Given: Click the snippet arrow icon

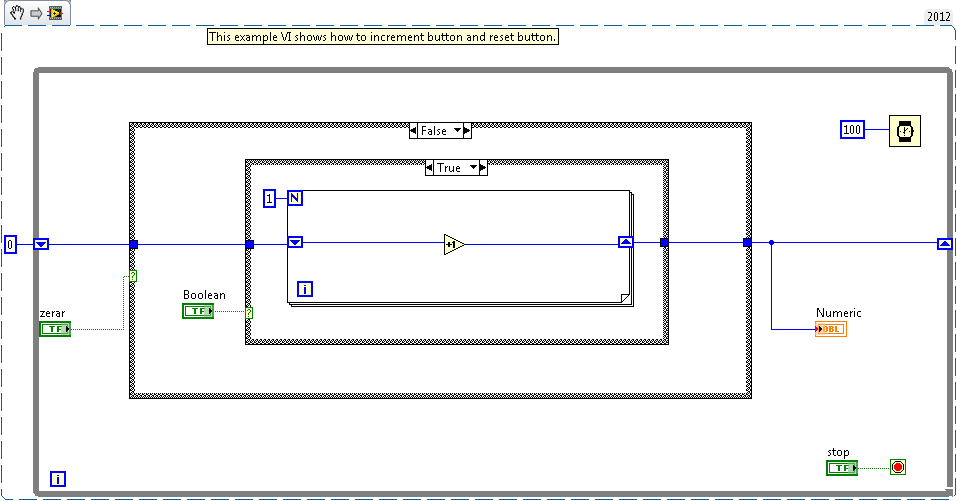Looking at the screenshot, I should tap(35, 13).
